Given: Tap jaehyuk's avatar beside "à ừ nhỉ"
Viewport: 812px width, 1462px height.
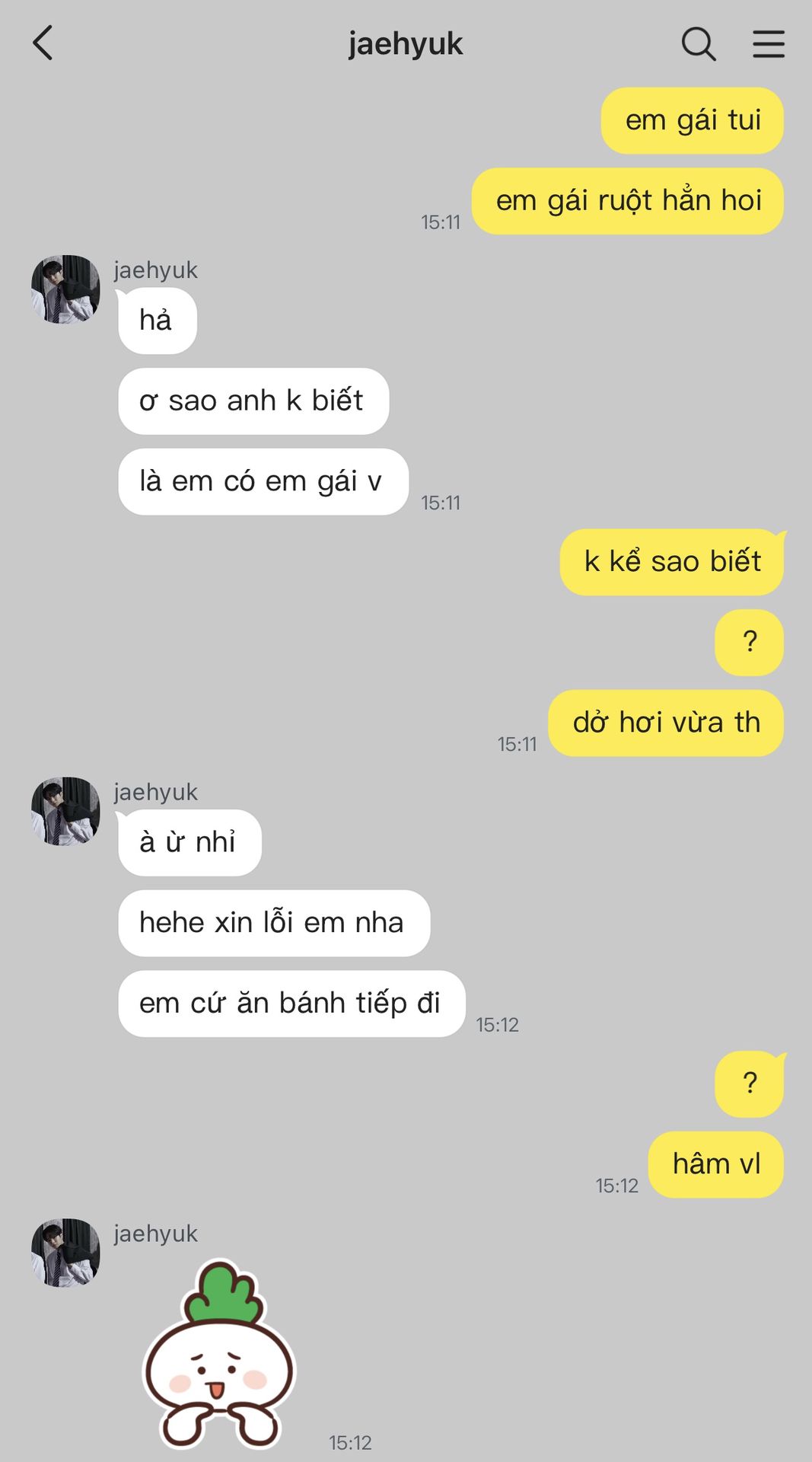Looking at the screenshot, I should point(65,811).
